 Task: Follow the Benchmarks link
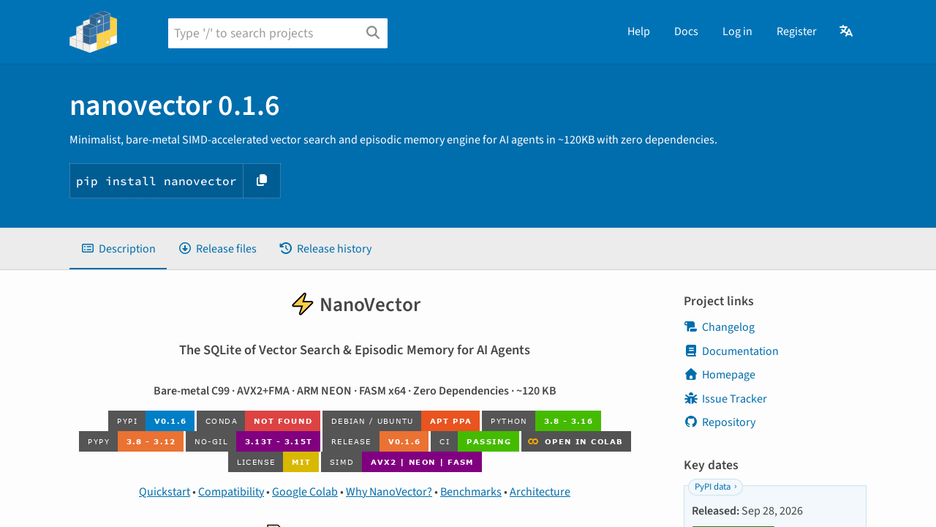[470, 491]
